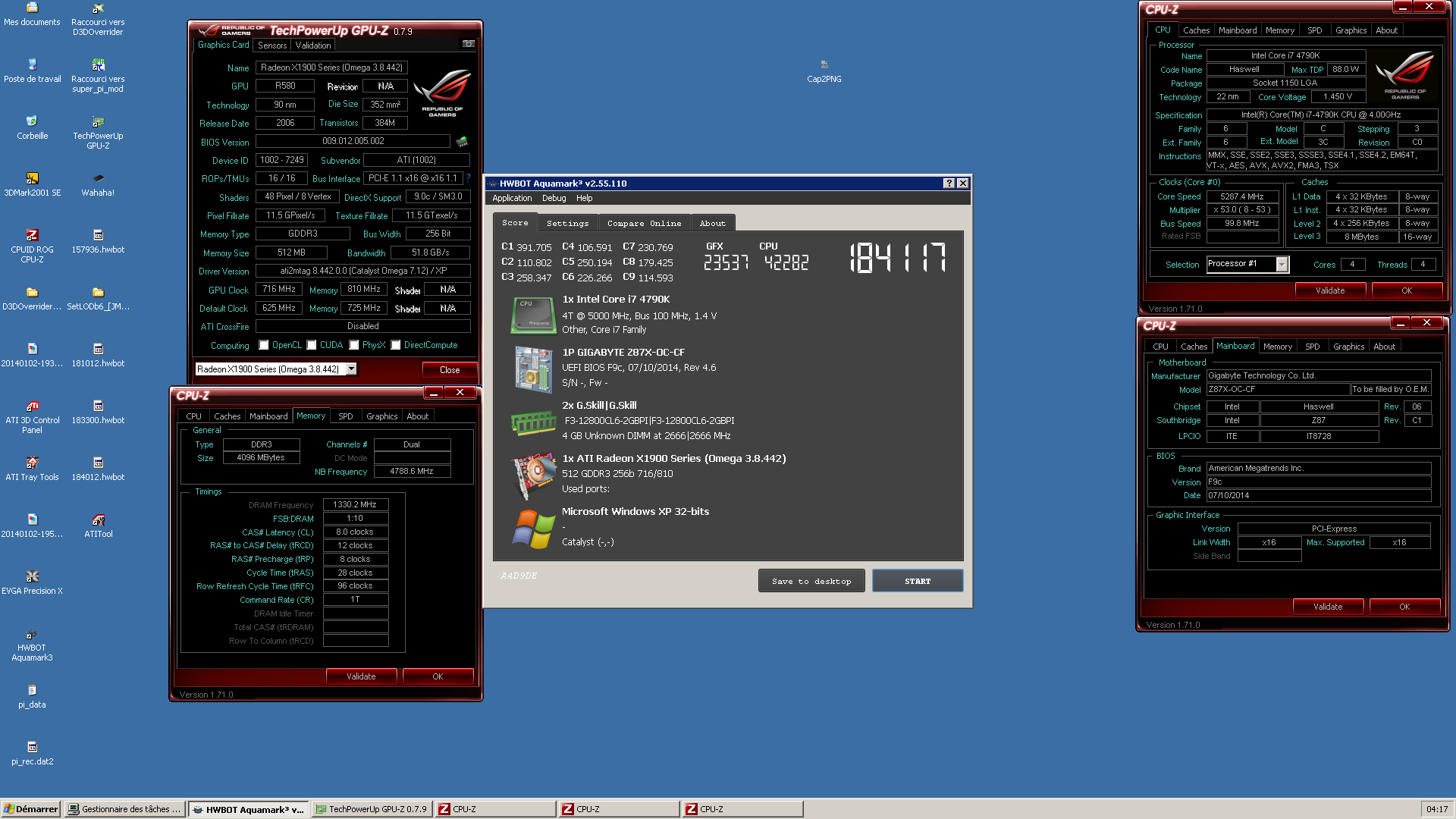Screen dimensions: 1456x819
Task: Open Cap2PNG desktop icon
Action: click(x=824, y=71)
